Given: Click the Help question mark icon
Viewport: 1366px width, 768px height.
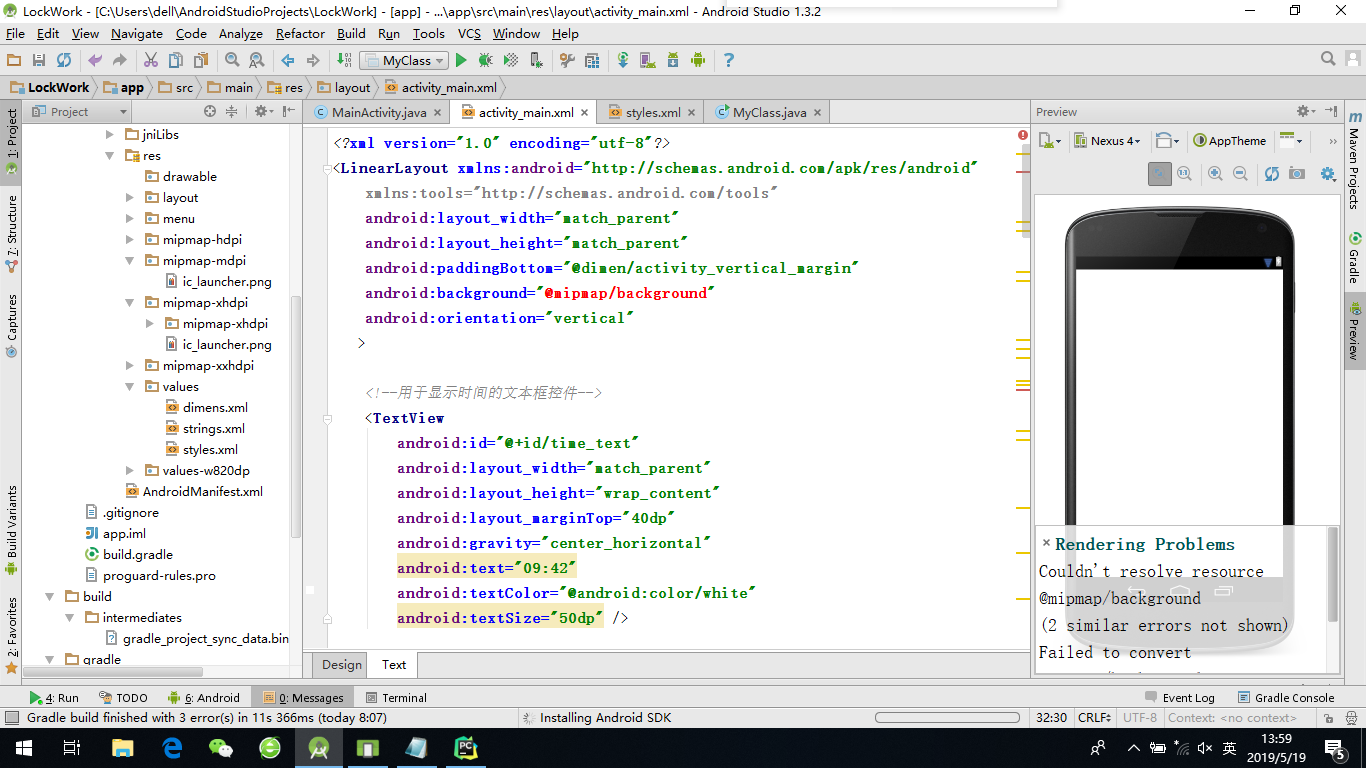Looking at the screenshot, I should 729,61.
